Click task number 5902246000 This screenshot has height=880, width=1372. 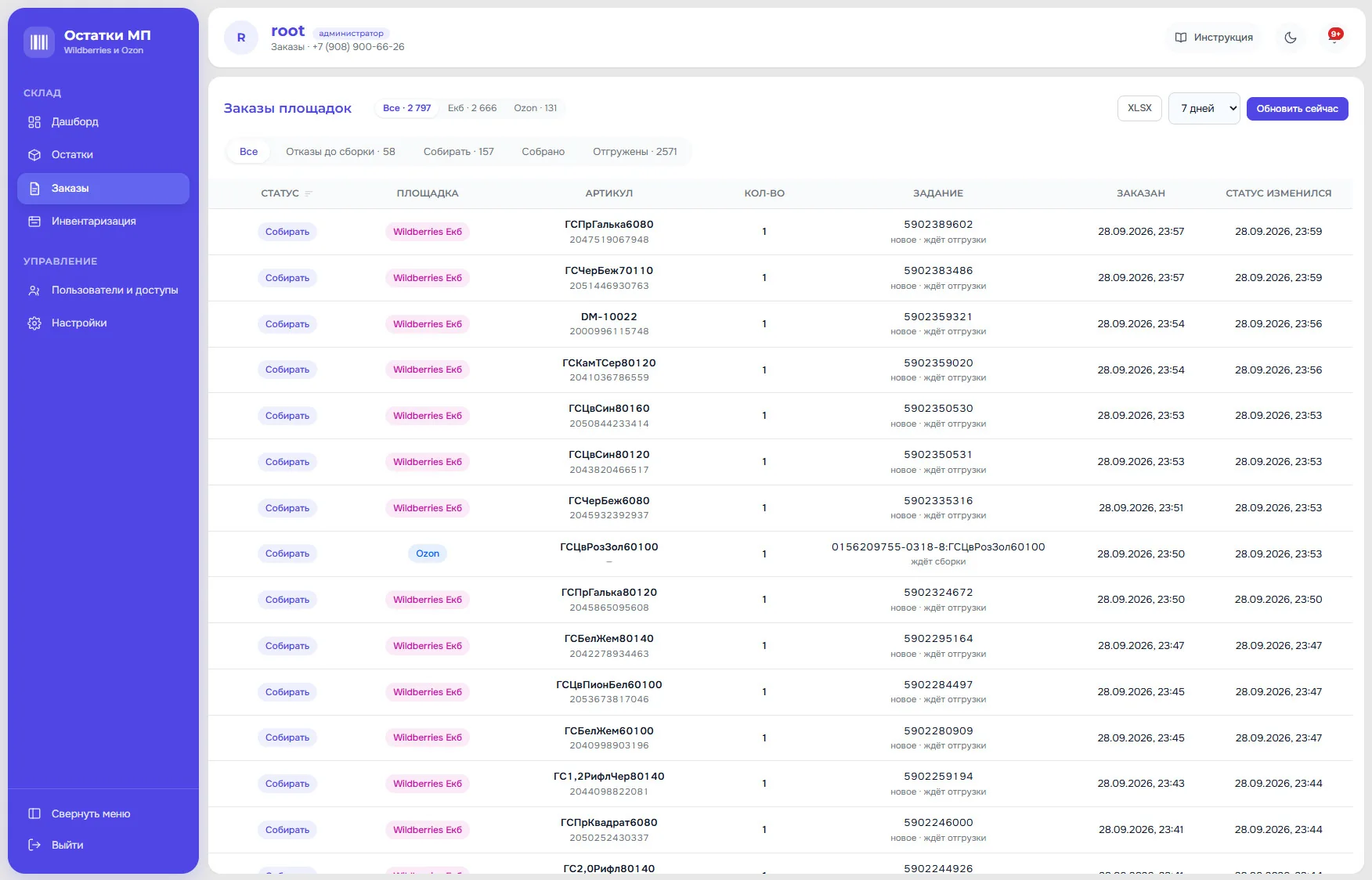(x=938, y=823)
